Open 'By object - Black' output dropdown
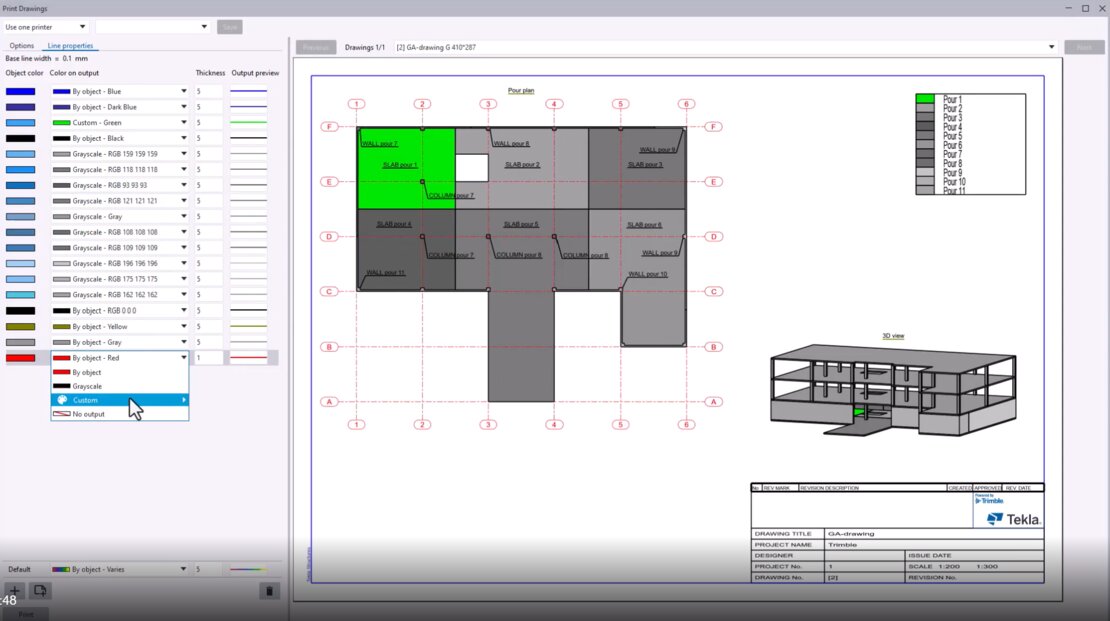Image resolution: width=1110 pixels, height=621 pixels. (183, 138)
